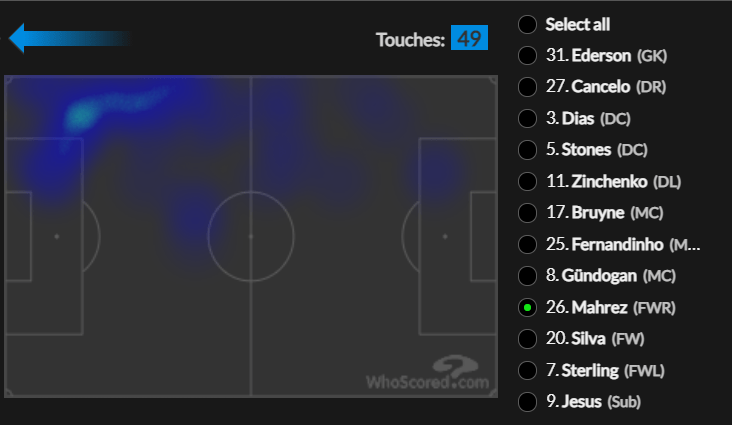
Task: Choose Gündogan (MC) radio button
Action: click(528, 275)
